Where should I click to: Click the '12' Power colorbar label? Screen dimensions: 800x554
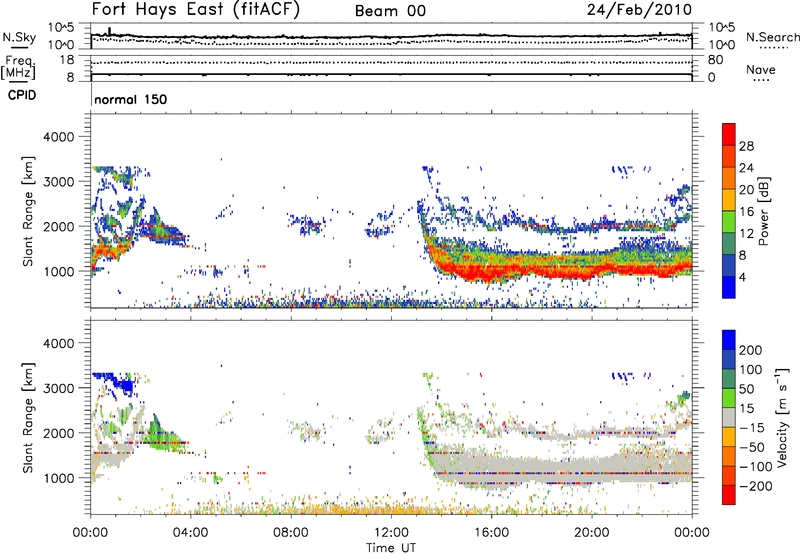coord(746,233)
